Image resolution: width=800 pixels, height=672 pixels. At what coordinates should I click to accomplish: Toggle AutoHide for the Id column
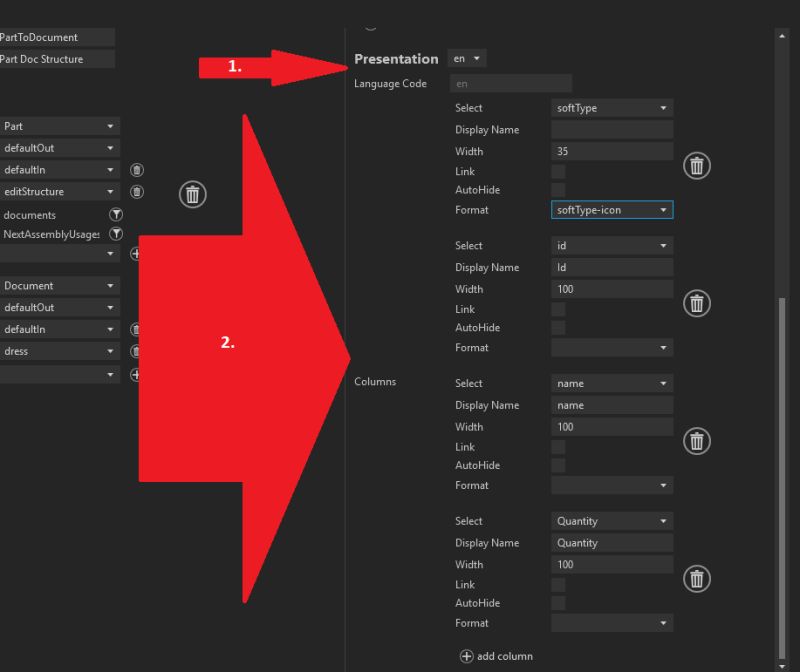pos(558,327)
